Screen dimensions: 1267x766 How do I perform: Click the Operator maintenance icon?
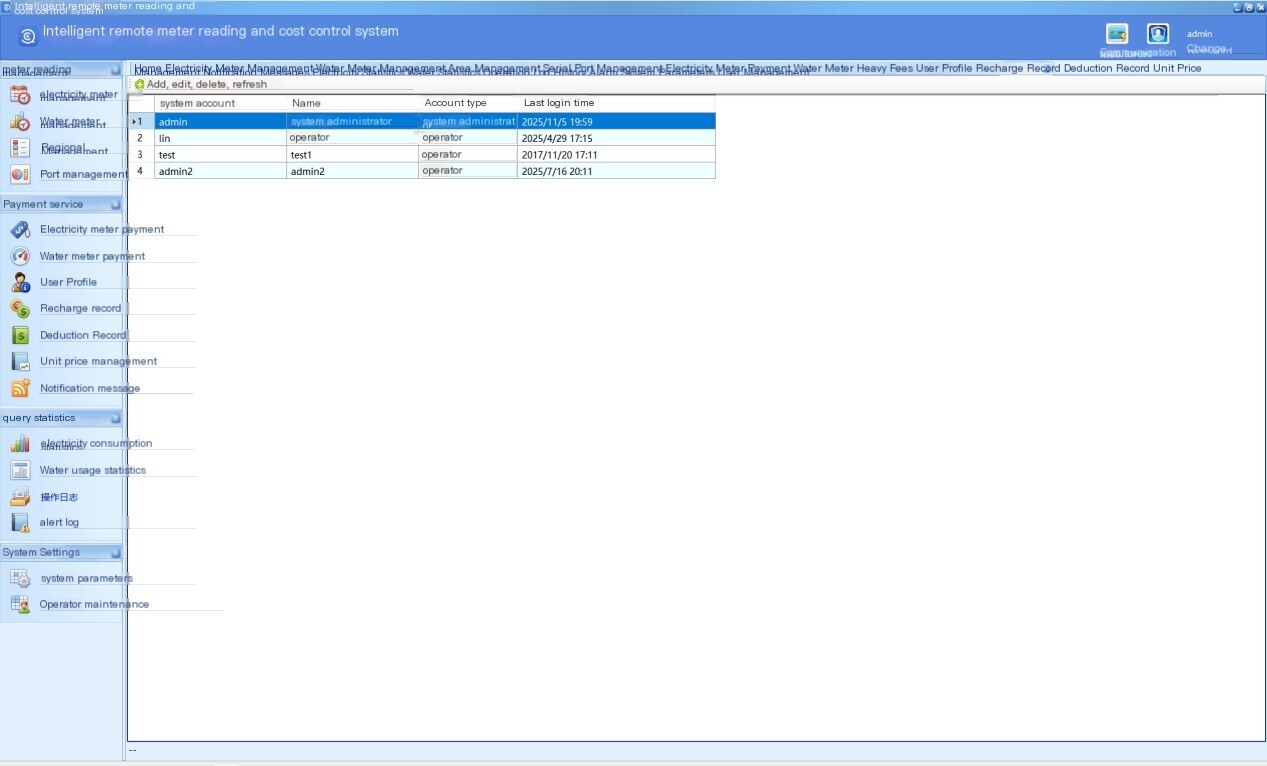click(20, 604)
